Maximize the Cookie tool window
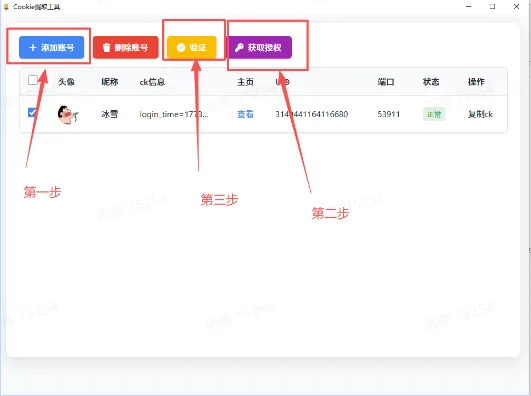The height and width of the screenshot is (396, 531). tap(492, 6)
